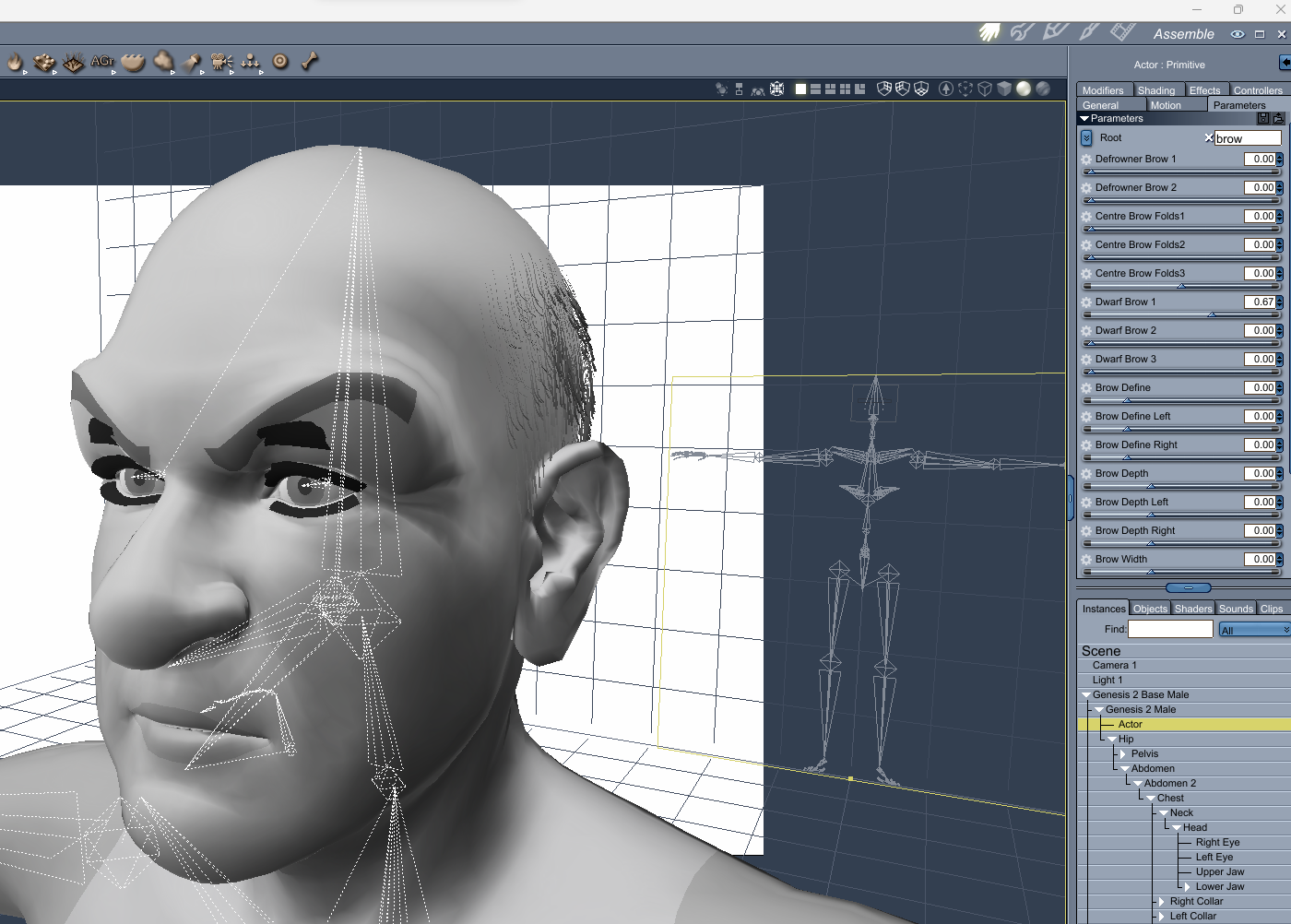Select the target helper object tool
The image size is (1291, 924).
click(280, 62)
